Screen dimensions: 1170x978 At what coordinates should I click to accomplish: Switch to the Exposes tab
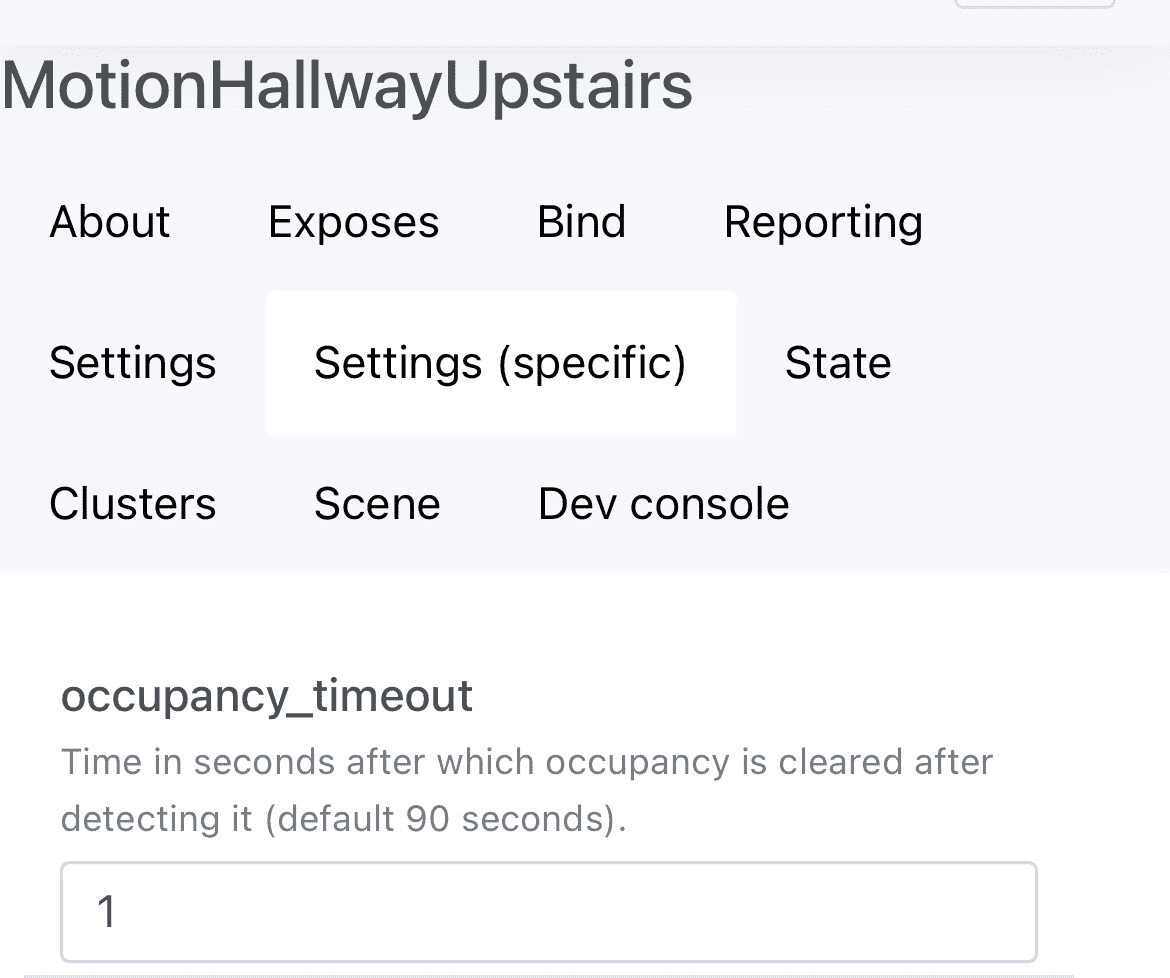(x=353, y=222)
